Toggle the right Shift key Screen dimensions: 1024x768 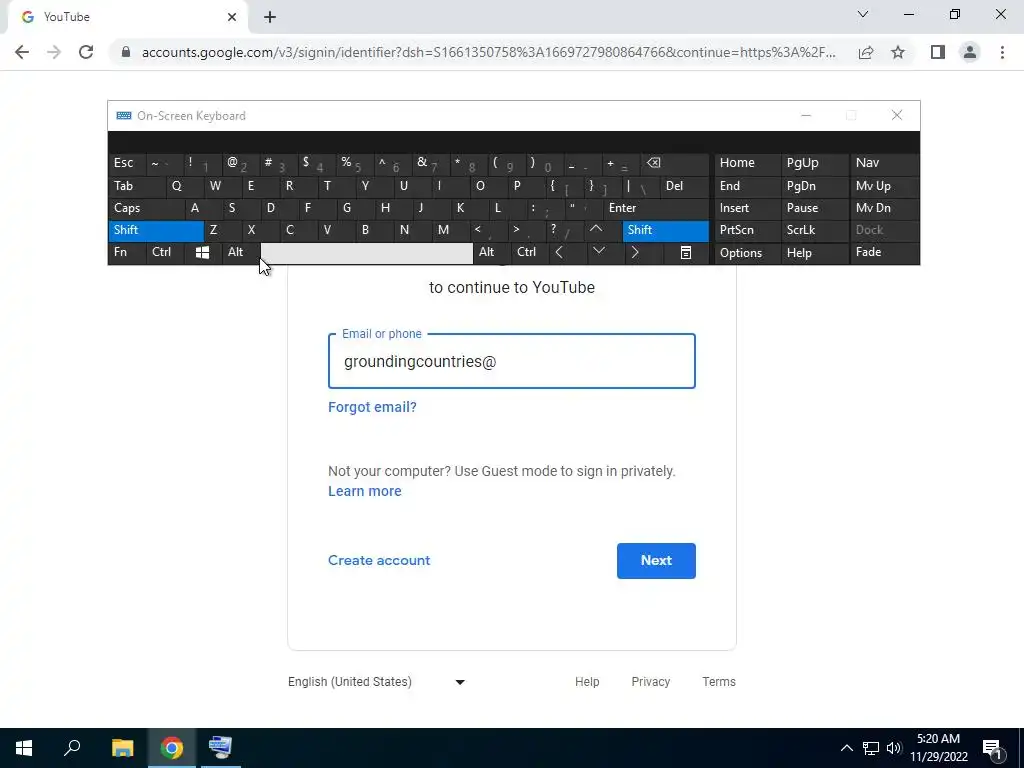[665, 230]
